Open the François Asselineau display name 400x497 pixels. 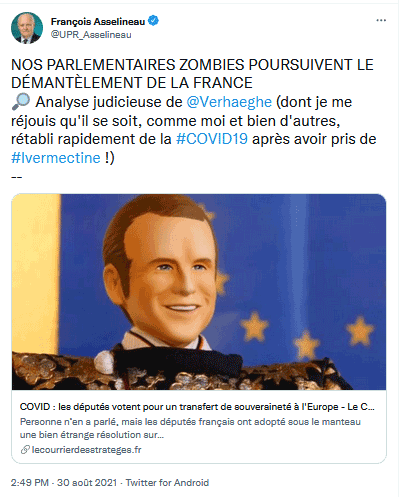click(98, 21)
